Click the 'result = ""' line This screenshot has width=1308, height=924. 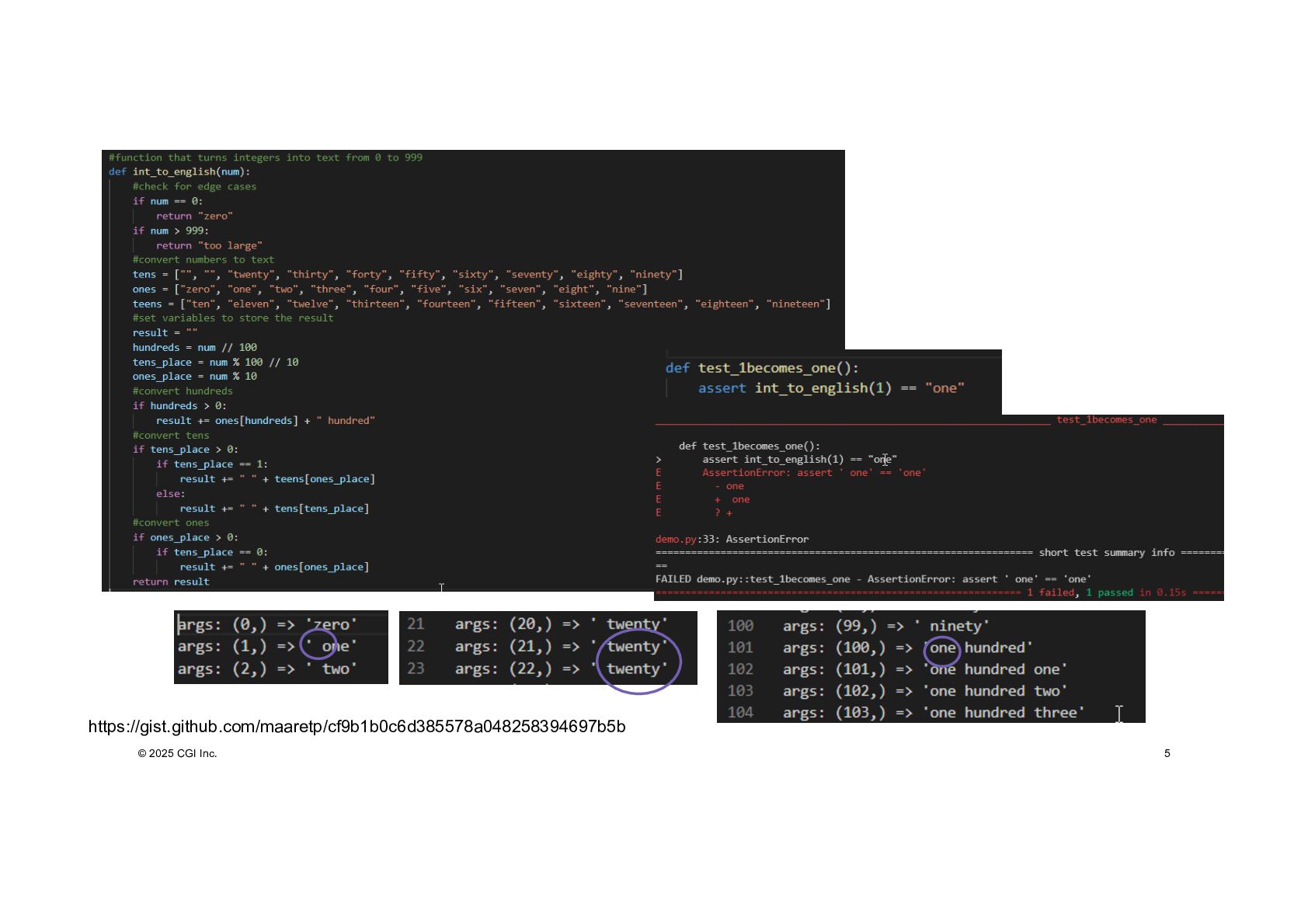[x=165, y=333]
